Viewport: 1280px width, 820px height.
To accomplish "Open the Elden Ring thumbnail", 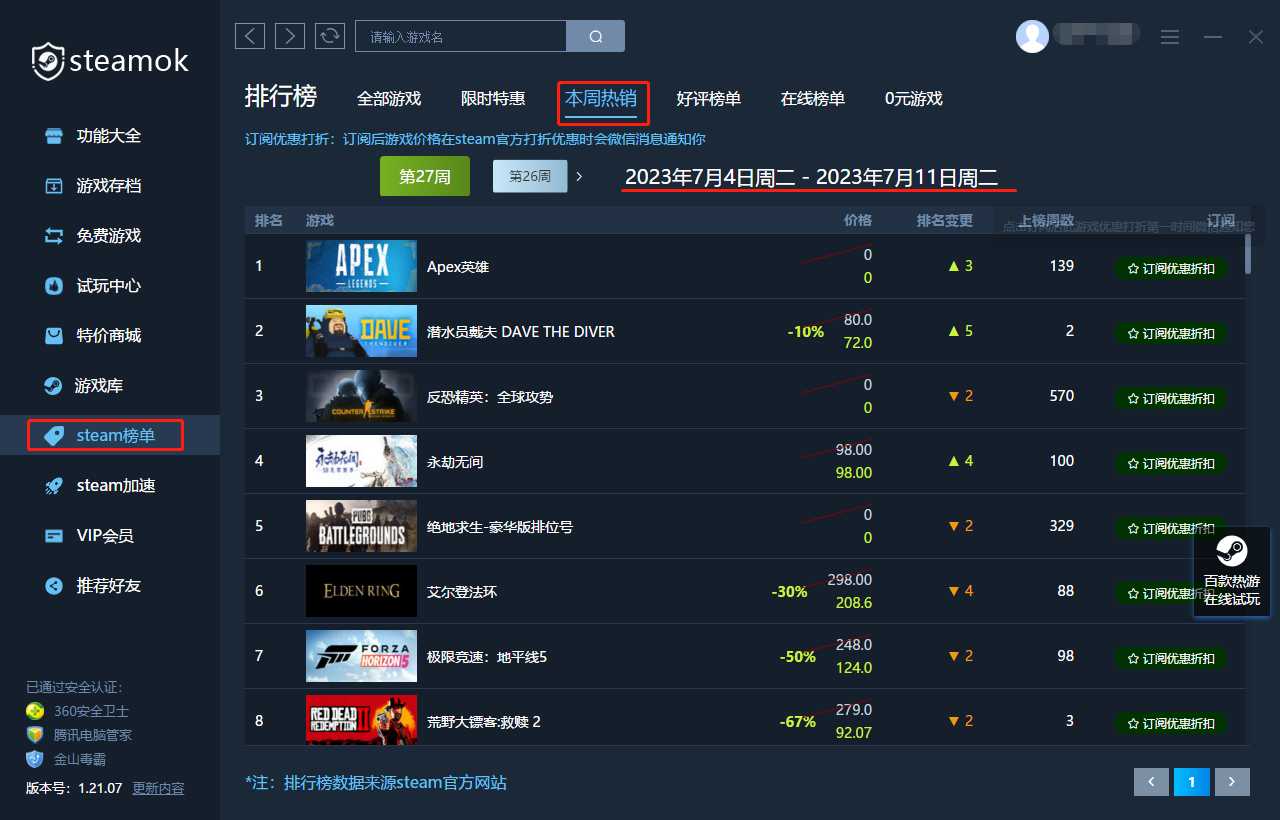I will point(361,591).
